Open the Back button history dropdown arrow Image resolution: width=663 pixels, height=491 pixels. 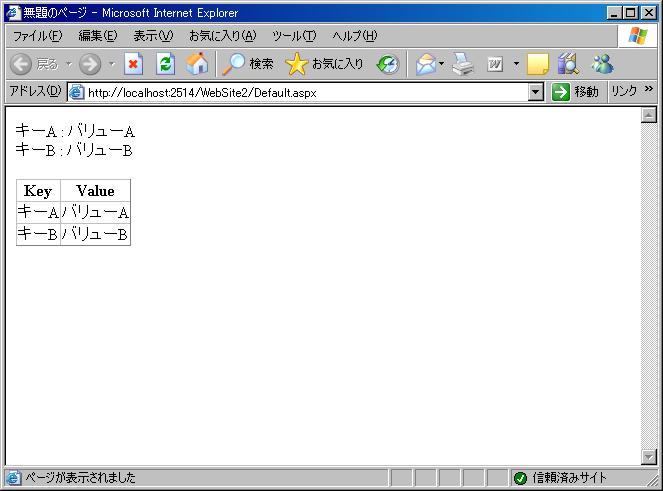click(68, 64)
